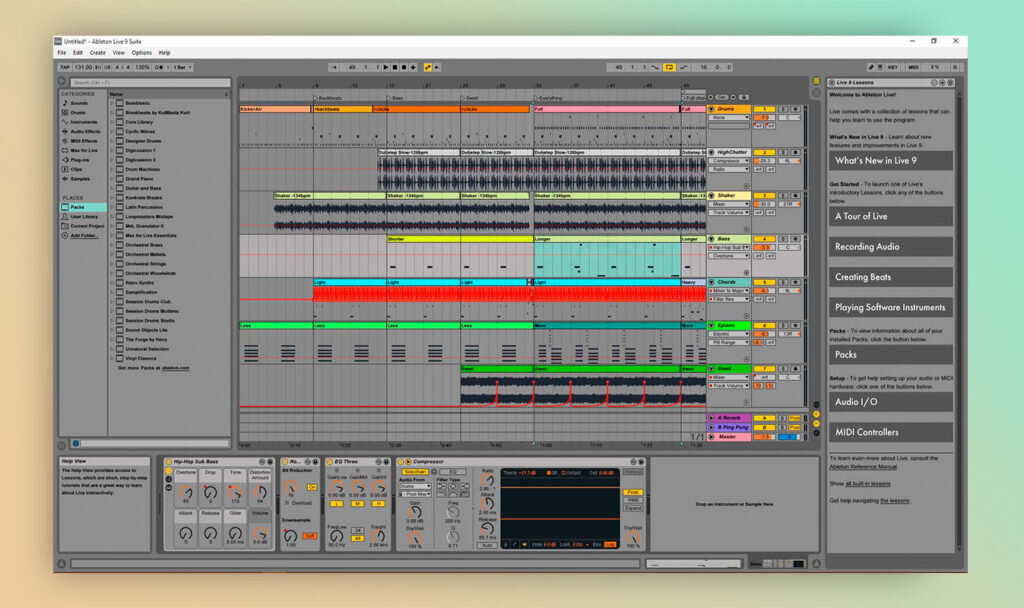Arm the Drums track for recording
This screenshot has width=1024, height=608.
pos(795,109)
